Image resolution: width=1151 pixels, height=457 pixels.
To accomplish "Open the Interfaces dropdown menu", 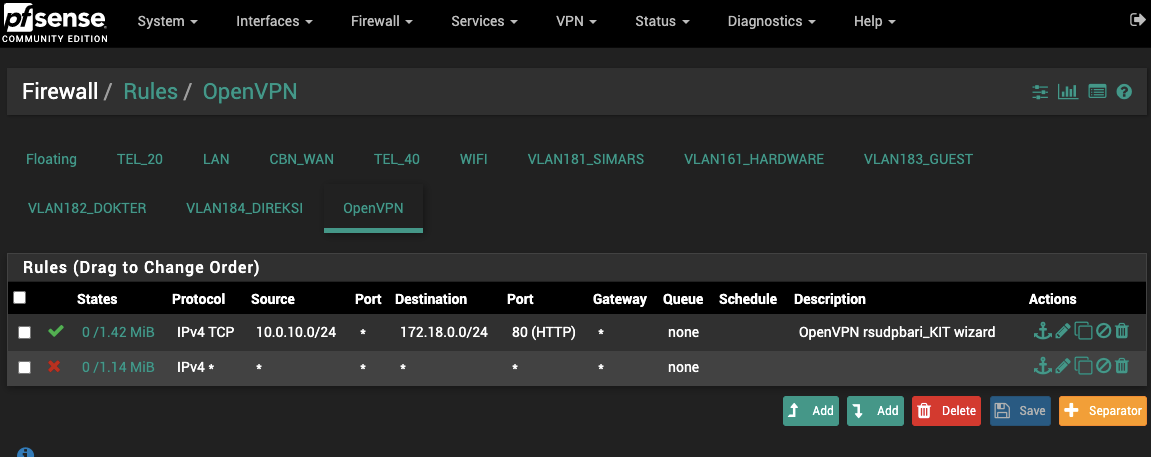I will [275, 21].
